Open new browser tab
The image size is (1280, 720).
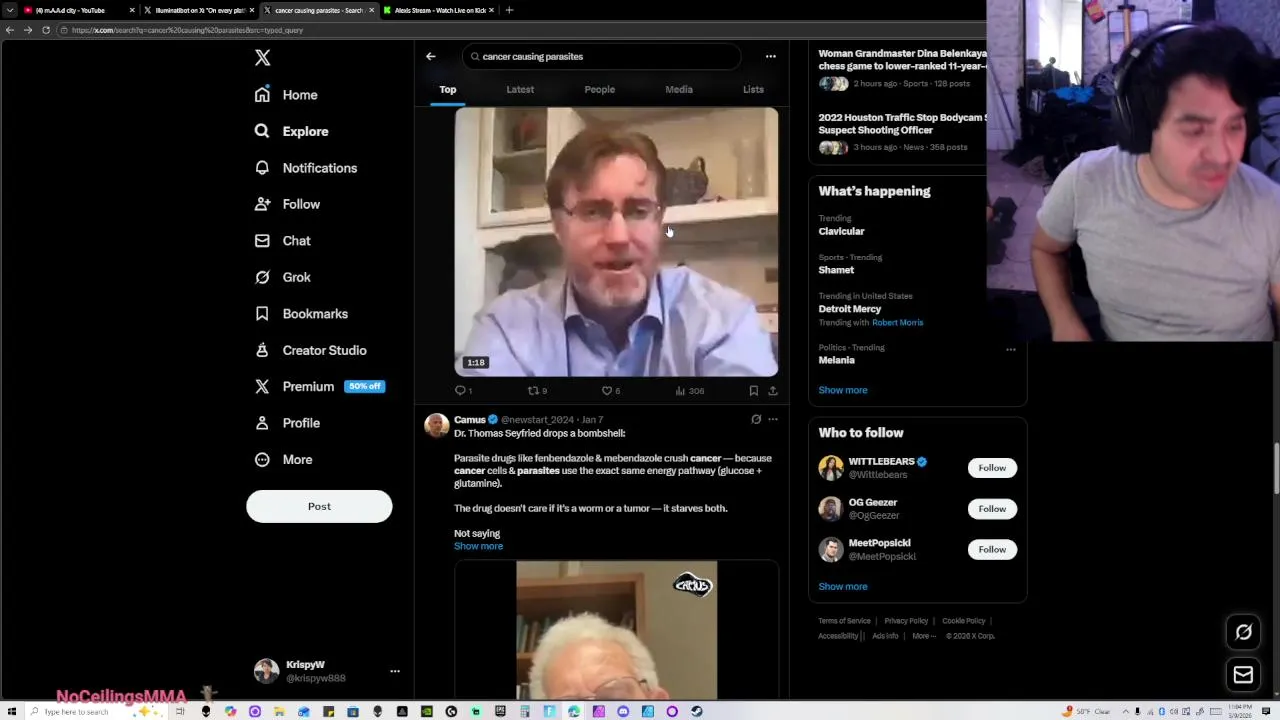tap(509, 10)
